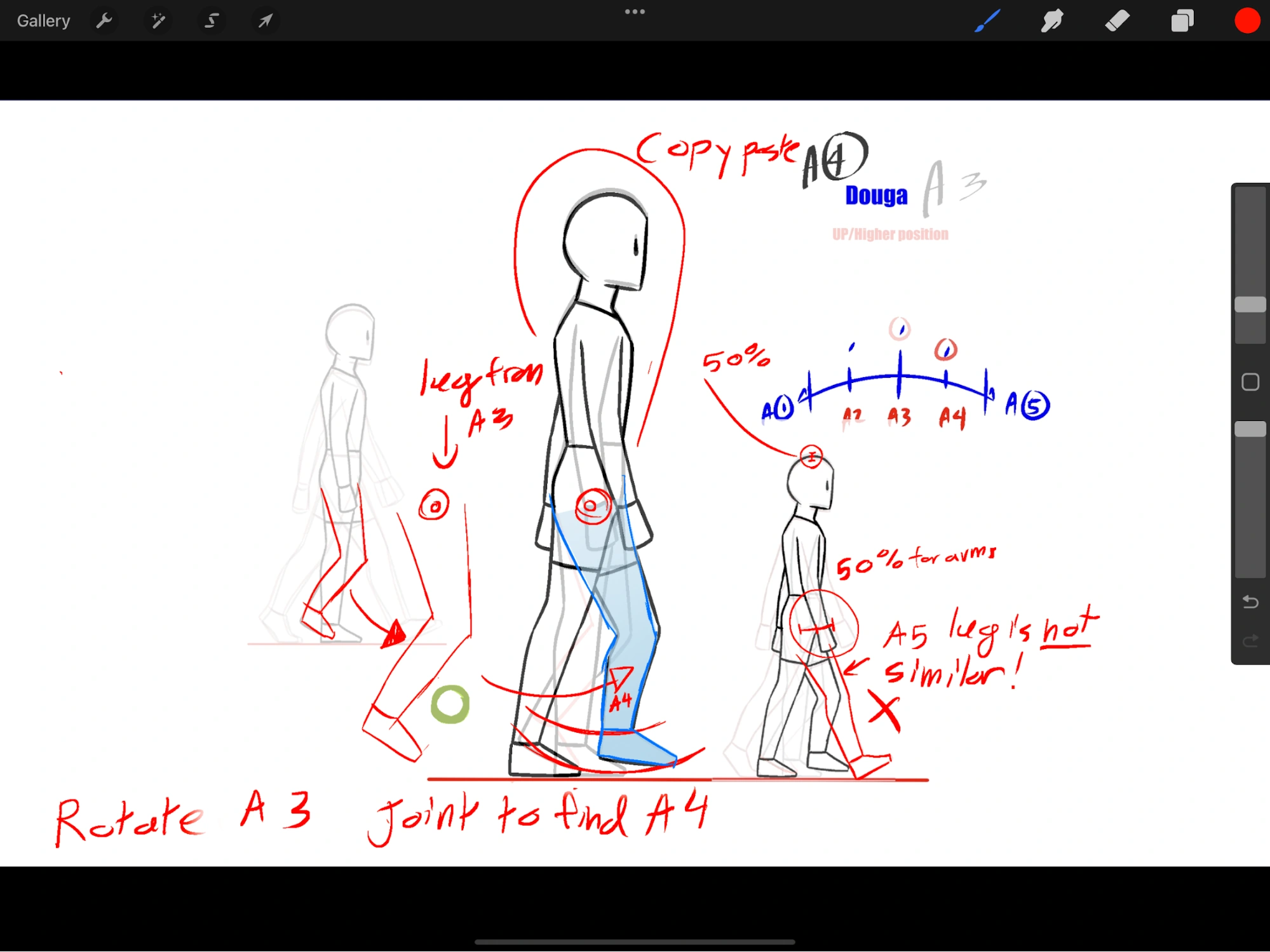Activate the Selection S-shaped tool
The width and height of the screenshot is (1270, 952).
pos(212,21)
